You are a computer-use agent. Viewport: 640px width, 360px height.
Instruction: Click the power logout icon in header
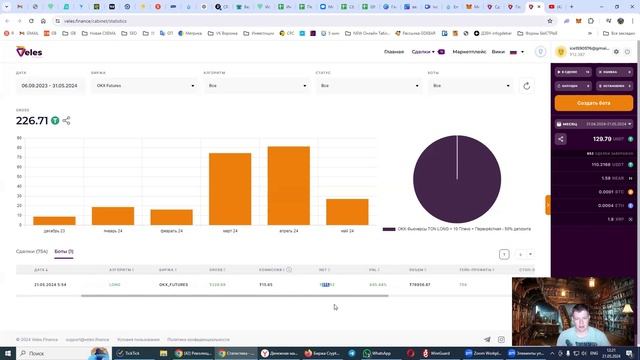pyautogui.click(x=628, y=52)
